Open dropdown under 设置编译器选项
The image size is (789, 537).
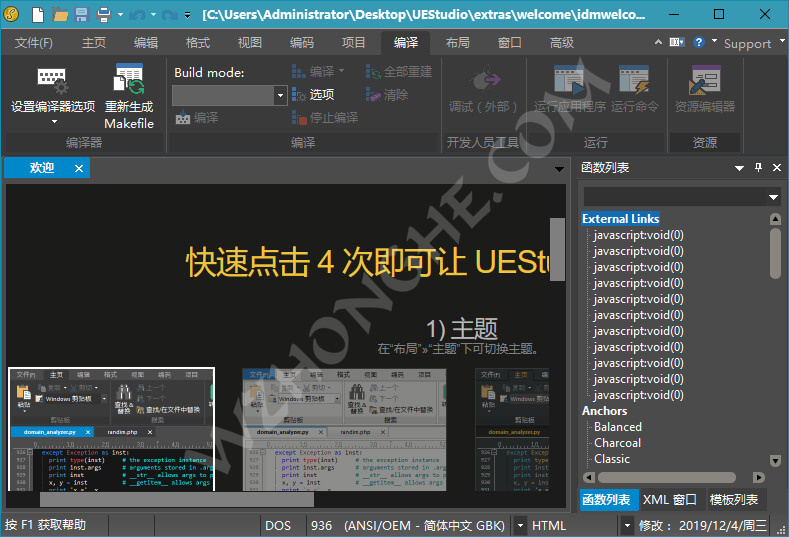pyautogui.click(x=54, y=121)
